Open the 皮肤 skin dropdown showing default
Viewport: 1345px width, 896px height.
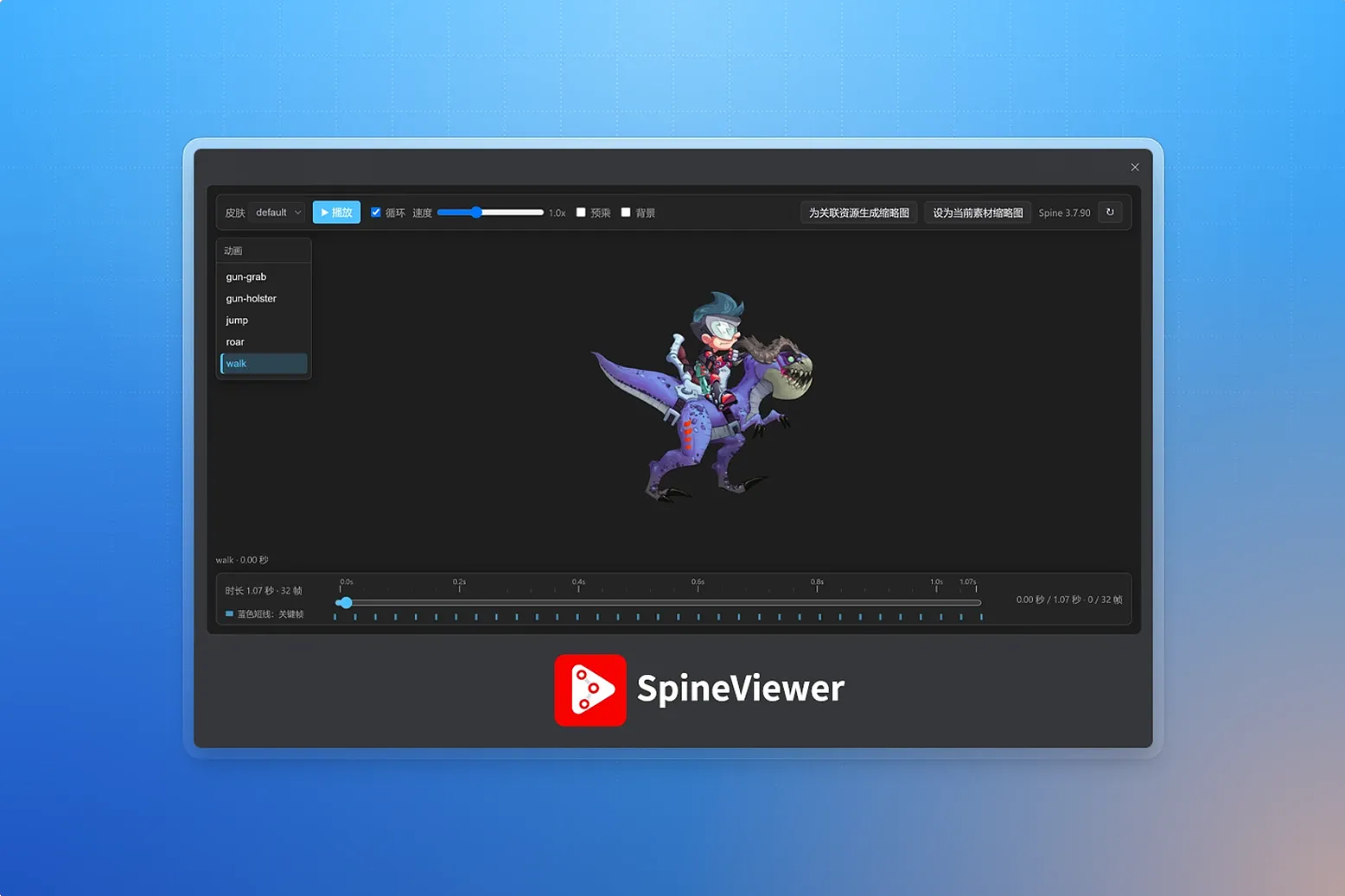click(x=278, y=213)
